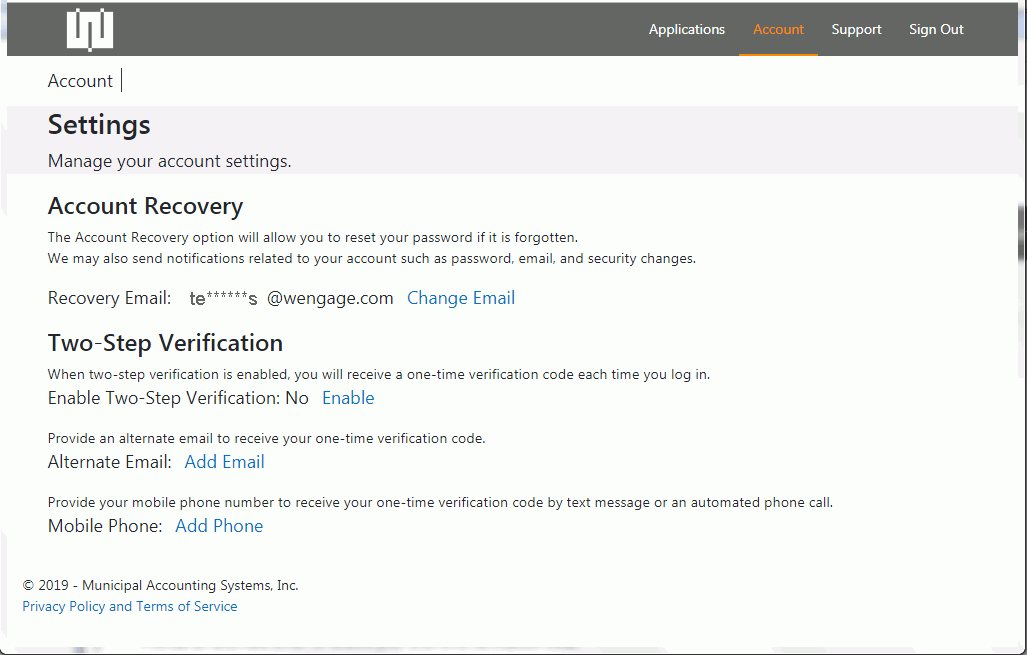Click the 'Recovery Email:' label

click(110, 298)
